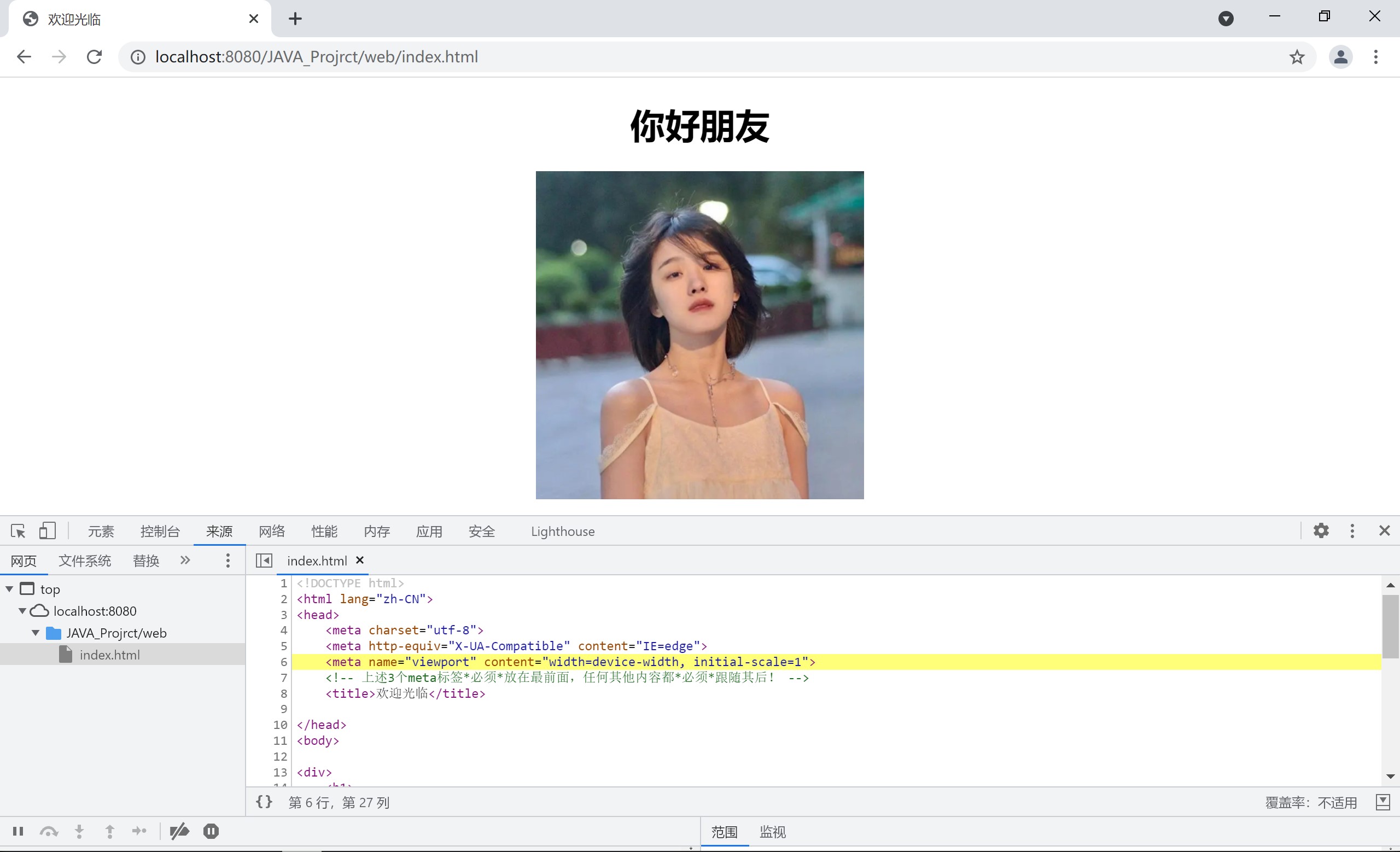
Task: Open the 网络 tab
Action: click(272, 532)
